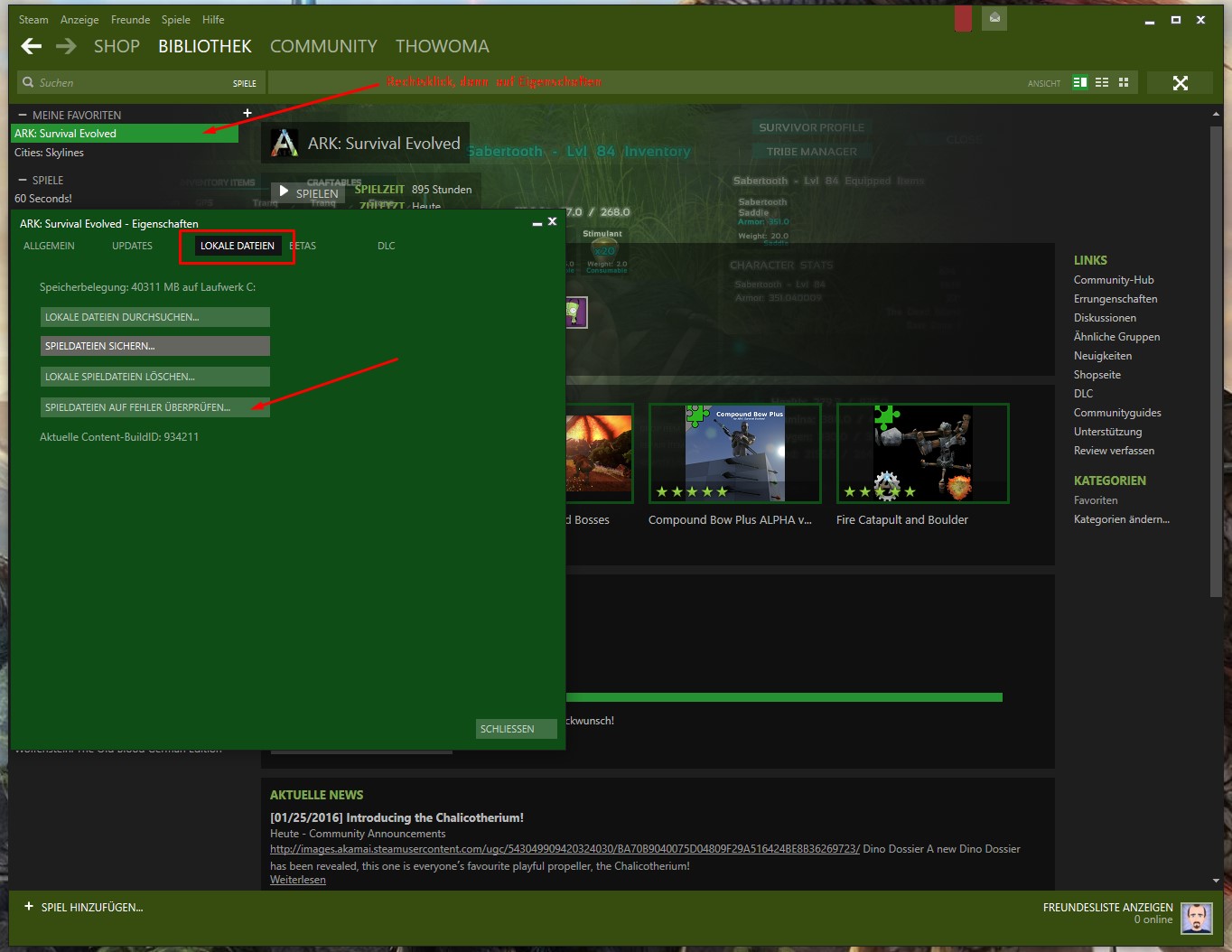Open the Errungenschaften link
Viewport: 1232px width, 952px height.
click(1115, 299)
